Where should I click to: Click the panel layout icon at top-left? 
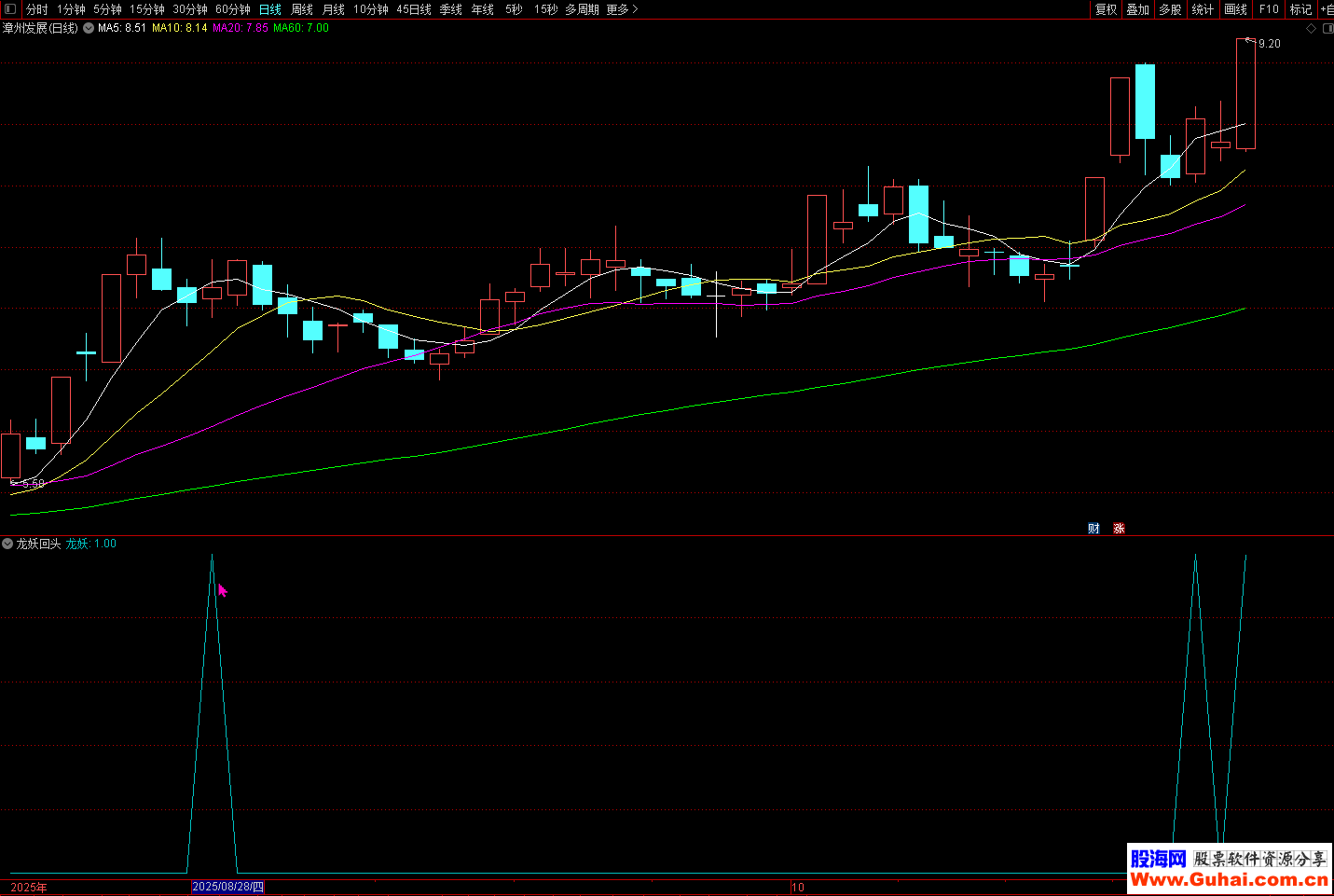pyautogui.click(x=10, y=9)
